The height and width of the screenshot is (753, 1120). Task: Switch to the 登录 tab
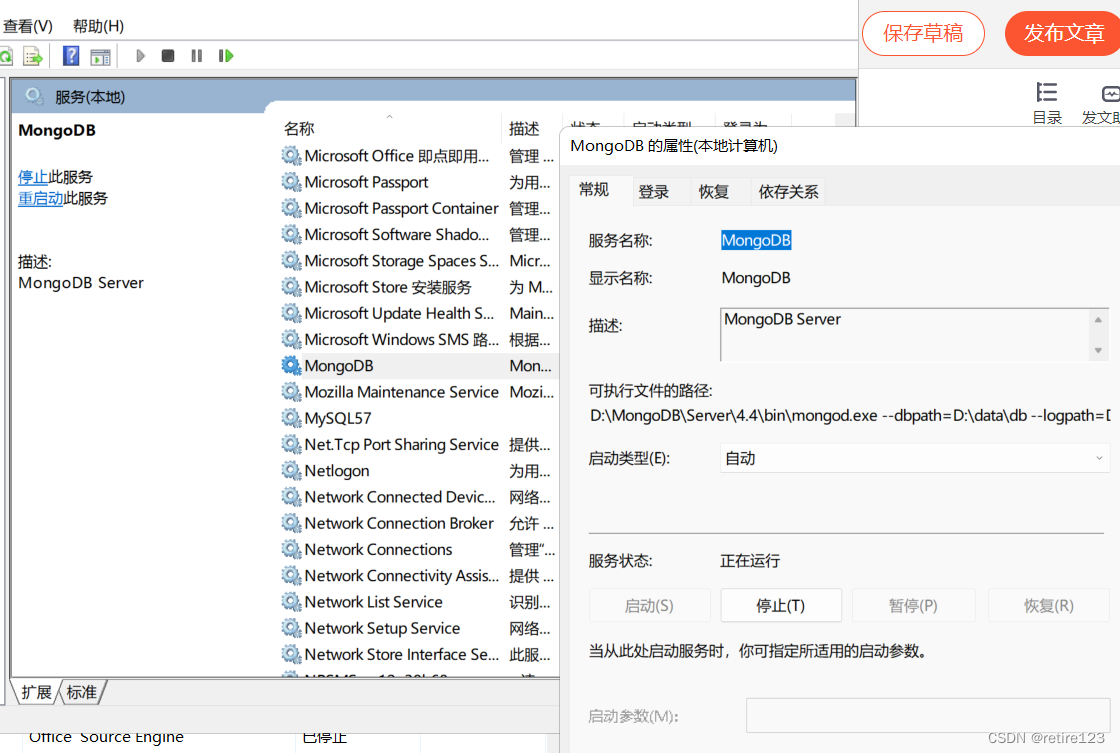(x=654, y=191)
